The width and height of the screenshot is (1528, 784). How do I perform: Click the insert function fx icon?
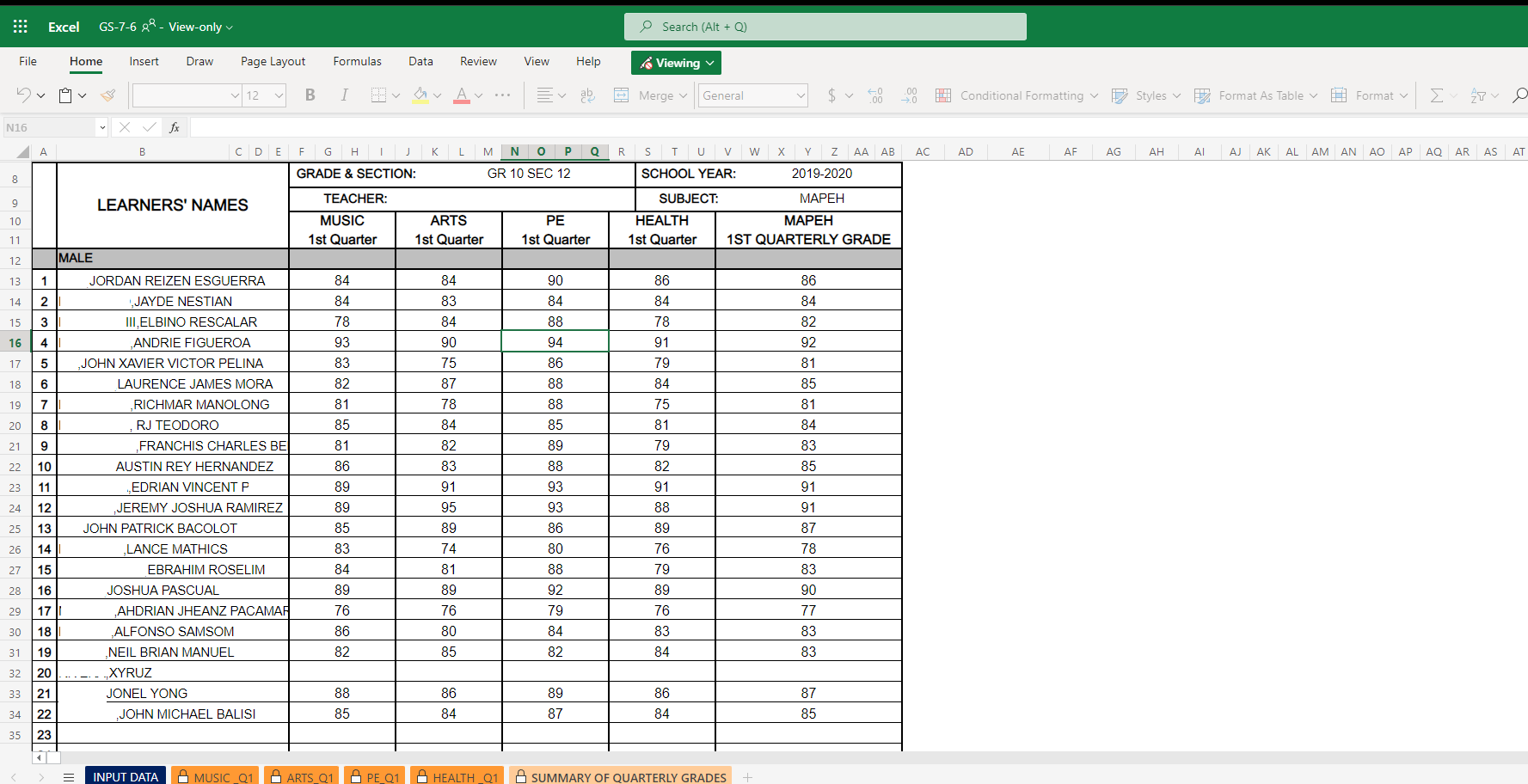point(175,127)
